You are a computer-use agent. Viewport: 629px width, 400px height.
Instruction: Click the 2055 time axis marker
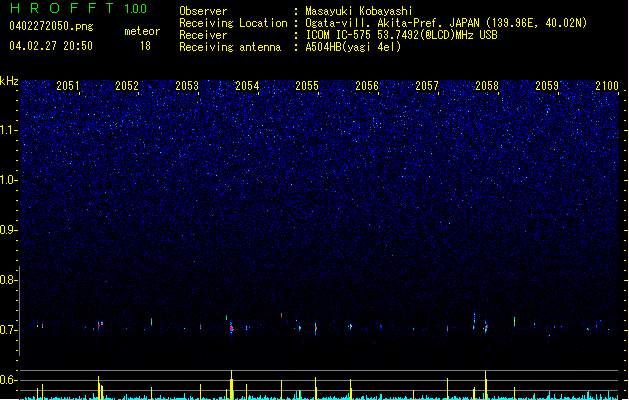pos(307,86)
